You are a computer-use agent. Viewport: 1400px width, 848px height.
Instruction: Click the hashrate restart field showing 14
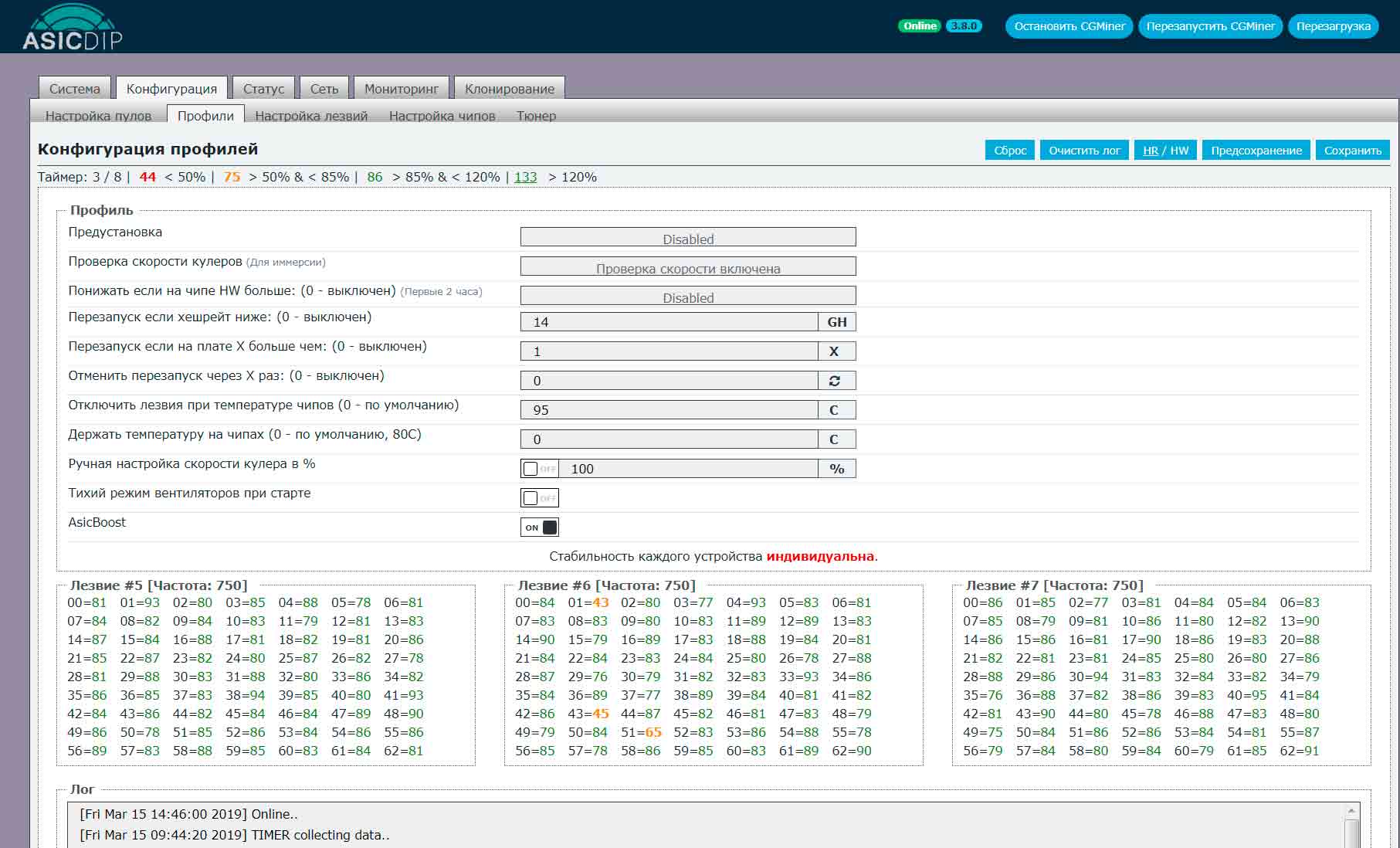point(669,322)
